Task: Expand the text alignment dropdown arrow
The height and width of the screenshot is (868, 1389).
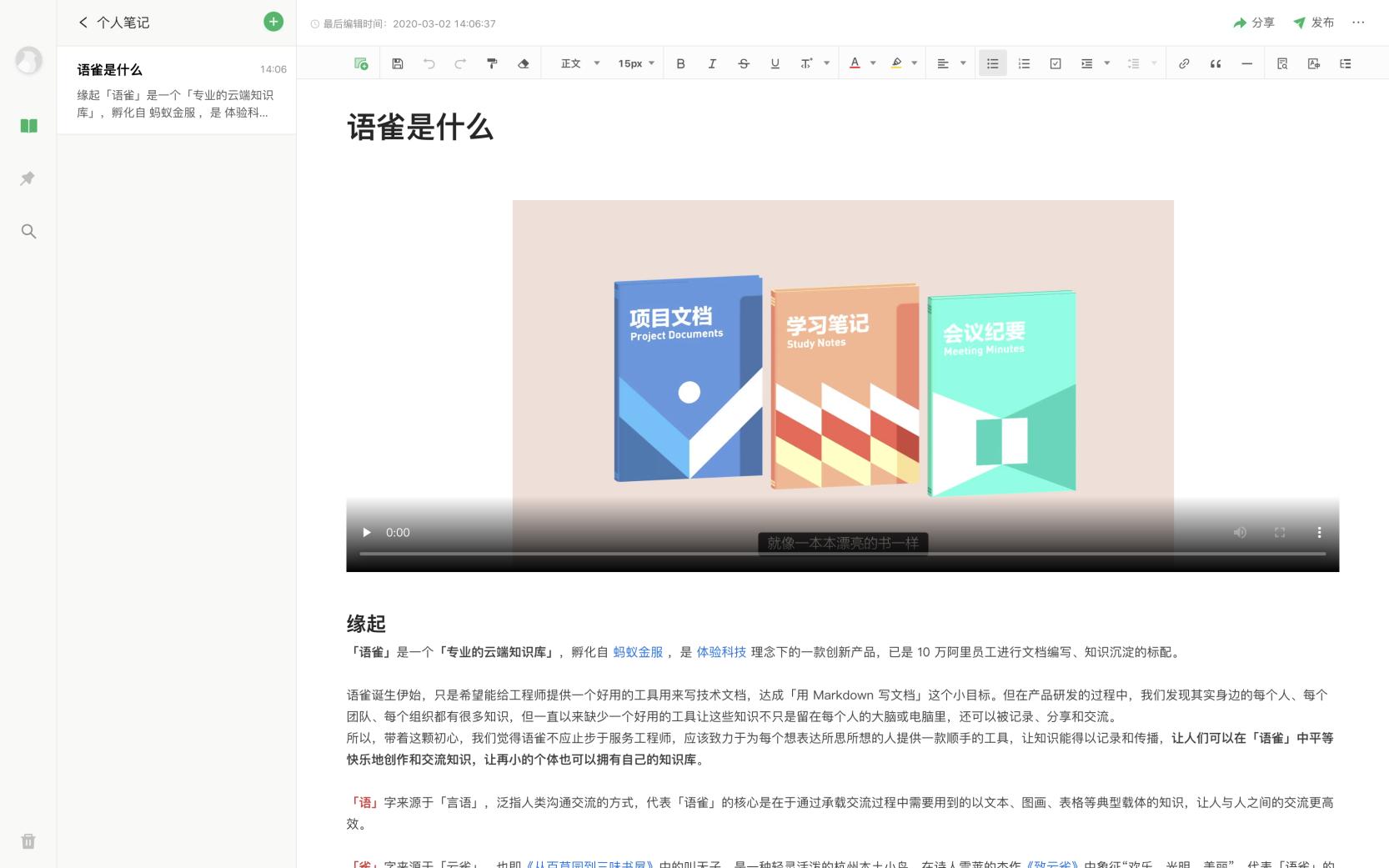Action: (x=963, y=63)
